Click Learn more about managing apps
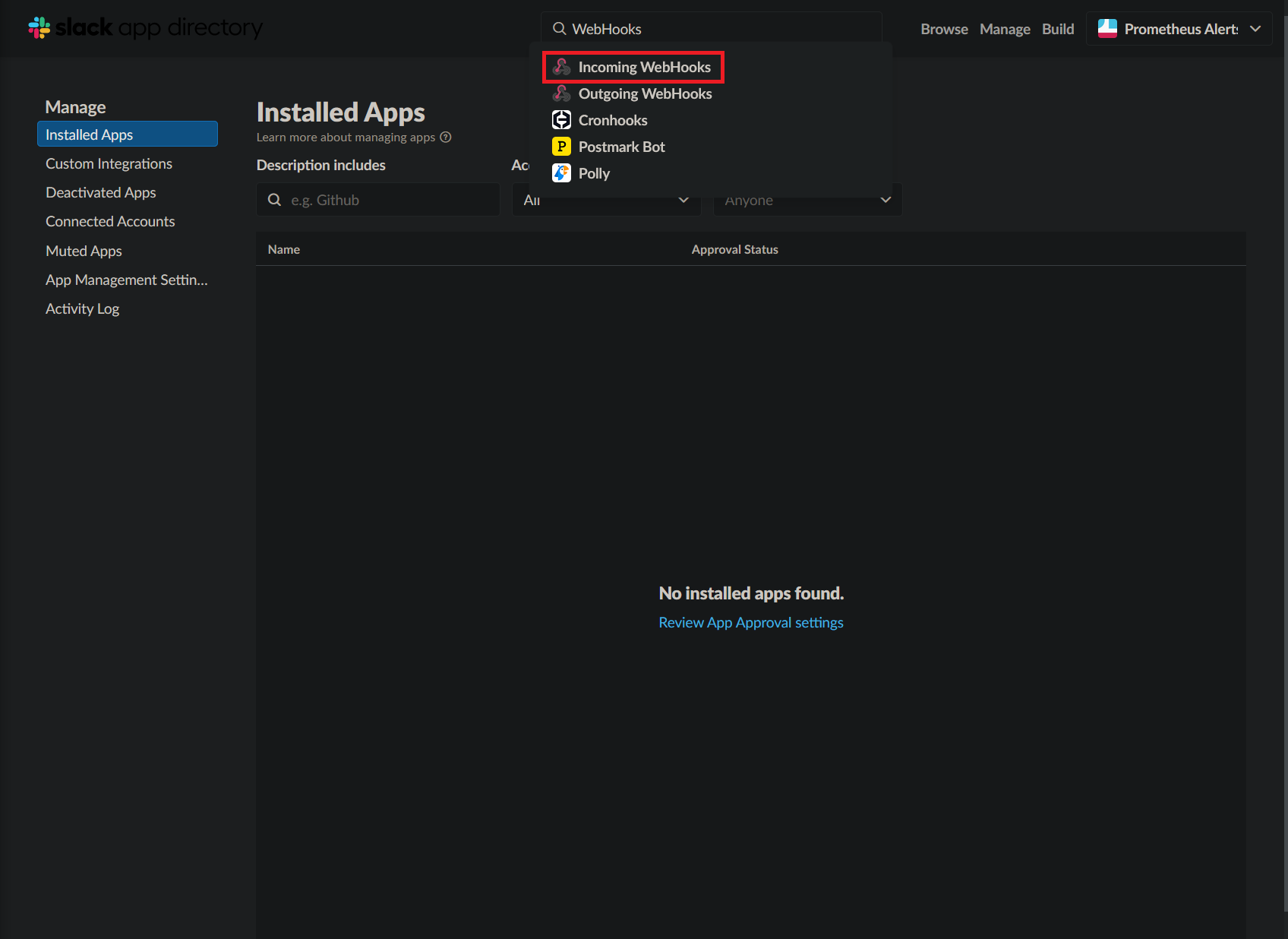The width and height of the screenshot is (1288, 939). (x=346, y=138)
